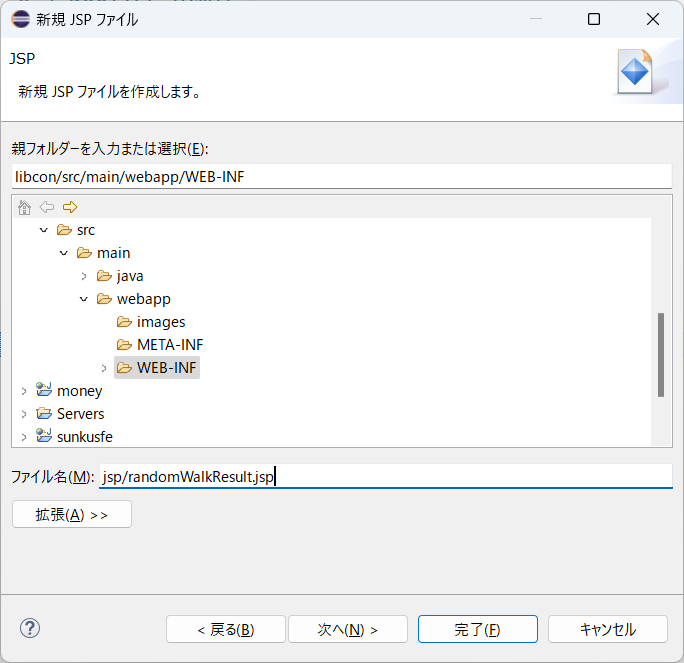Click the images folder icon
The height and width of the screenshot is (663, 684).
coord(124,322)
